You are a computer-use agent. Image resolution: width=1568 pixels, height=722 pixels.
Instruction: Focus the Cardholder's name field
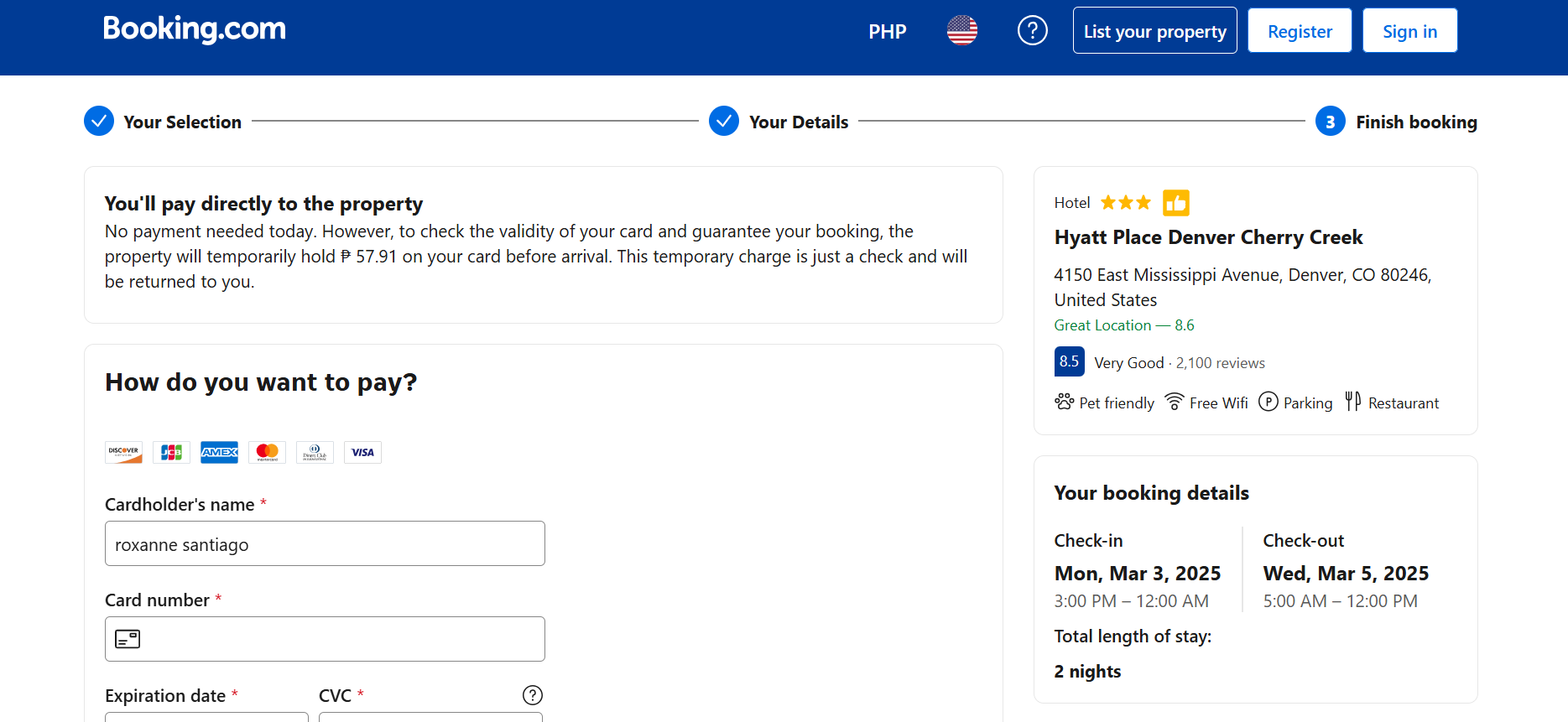pos(325,543)
